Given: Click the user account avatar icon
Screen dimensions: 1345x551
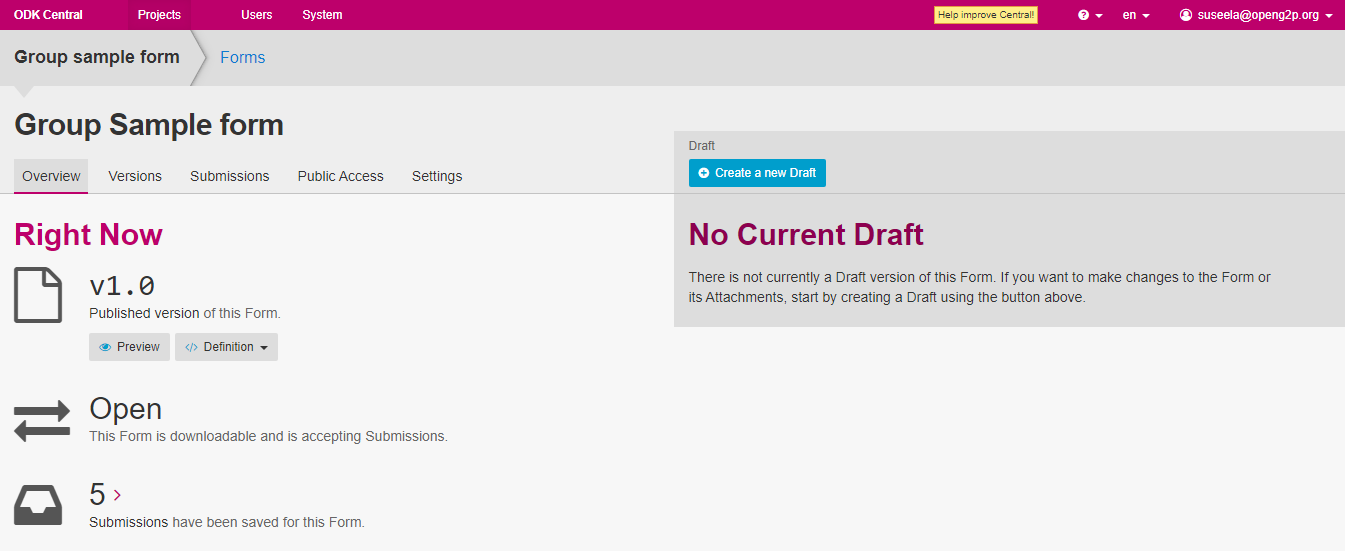Looking at the screenshot, I should (1186, 15).
